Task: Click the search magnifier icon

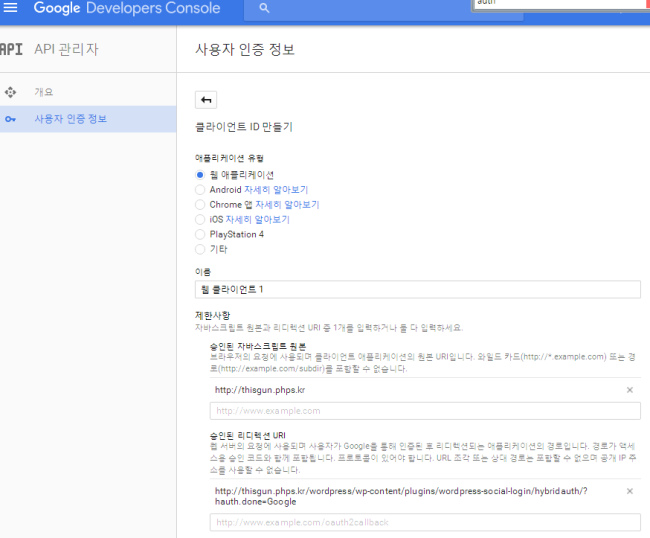Action: 264,8
